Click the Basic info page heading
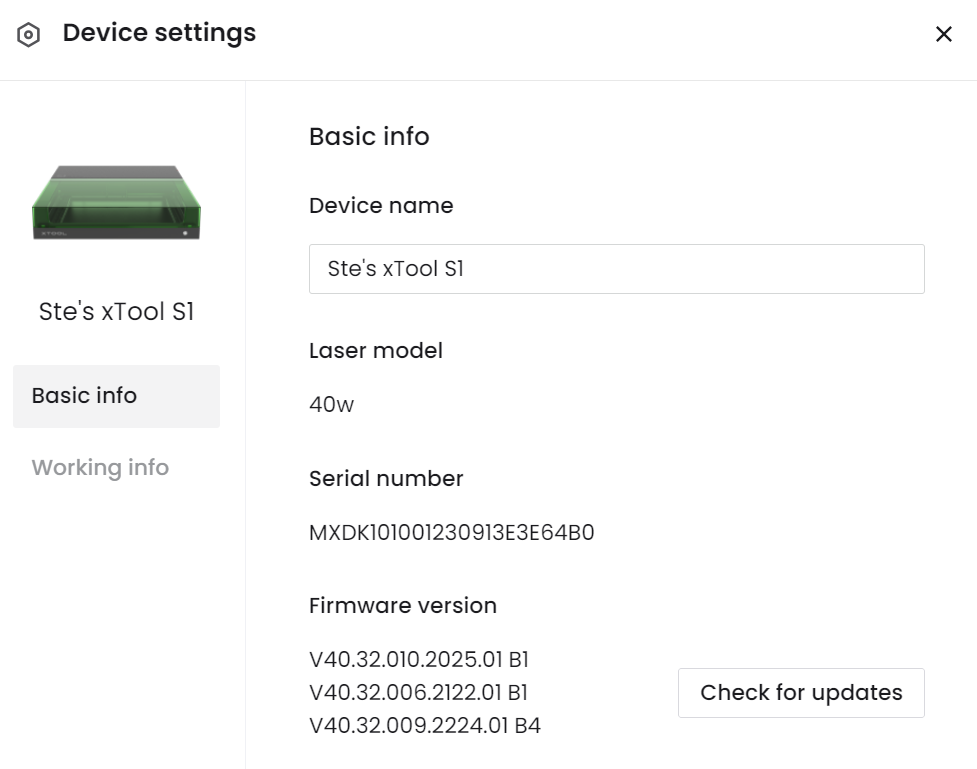Viewport: 977px width, 769px height. coord(369,136)
